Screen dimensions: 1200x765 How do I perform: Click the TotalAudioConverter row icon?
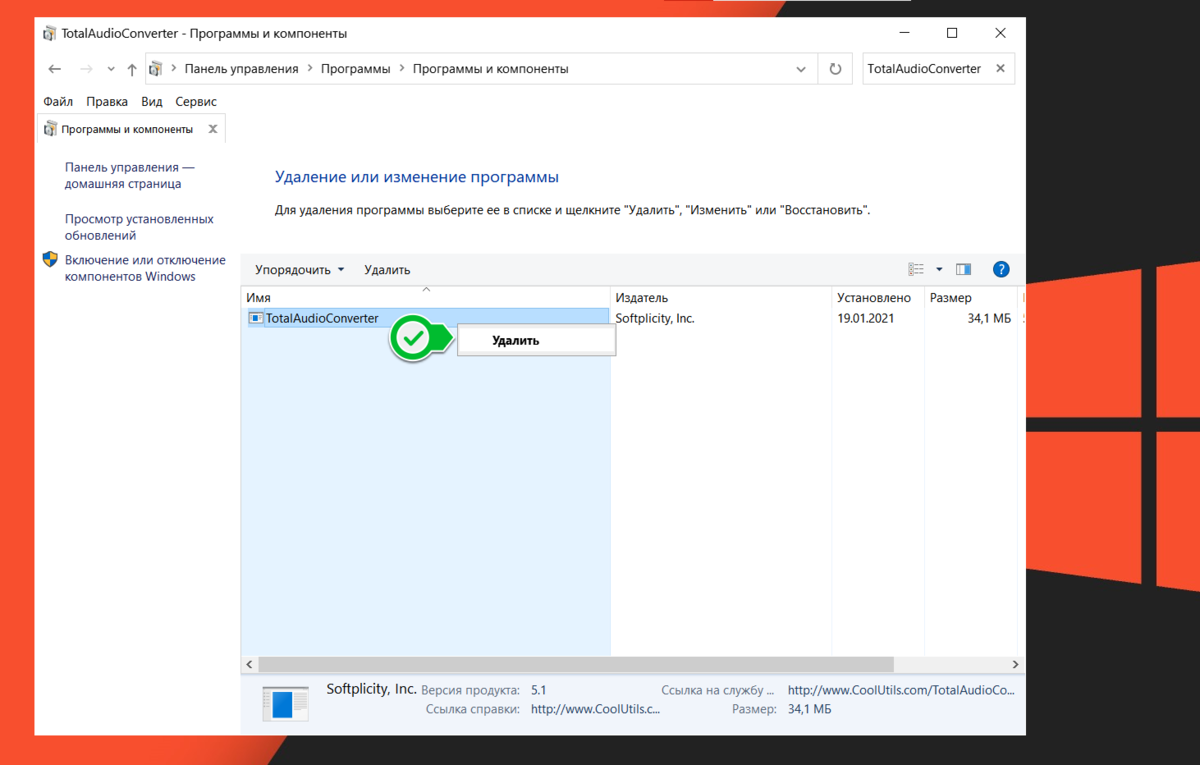click(x=256, y=318)
